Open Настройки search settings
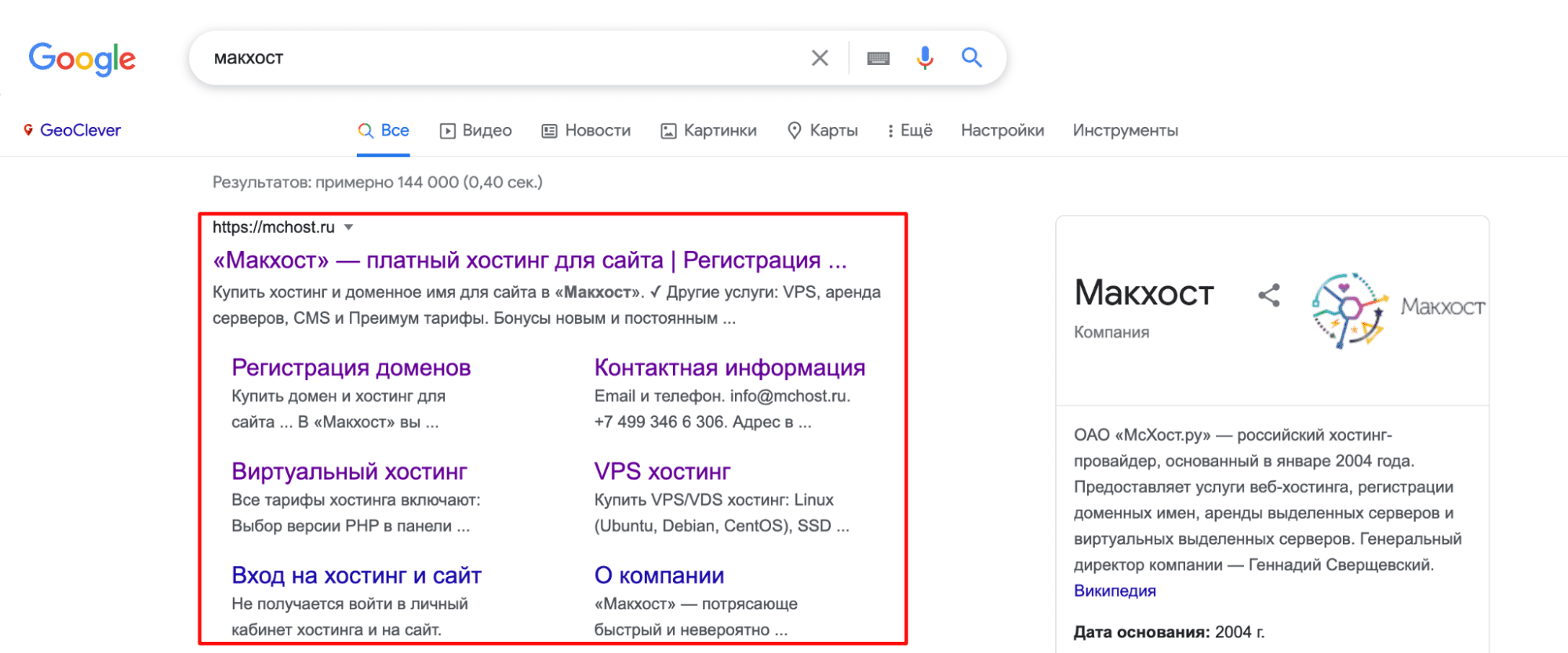The height and width of the screenshot is (653, 1568). pyautogui.click(x=1002, y=131)
